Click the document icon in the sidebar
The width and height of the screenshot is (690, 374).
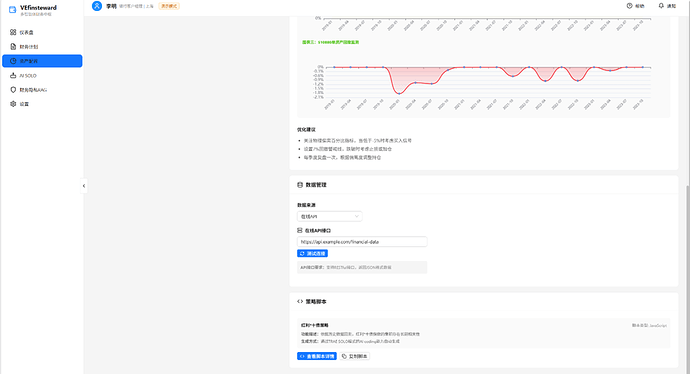pos(13,46)
